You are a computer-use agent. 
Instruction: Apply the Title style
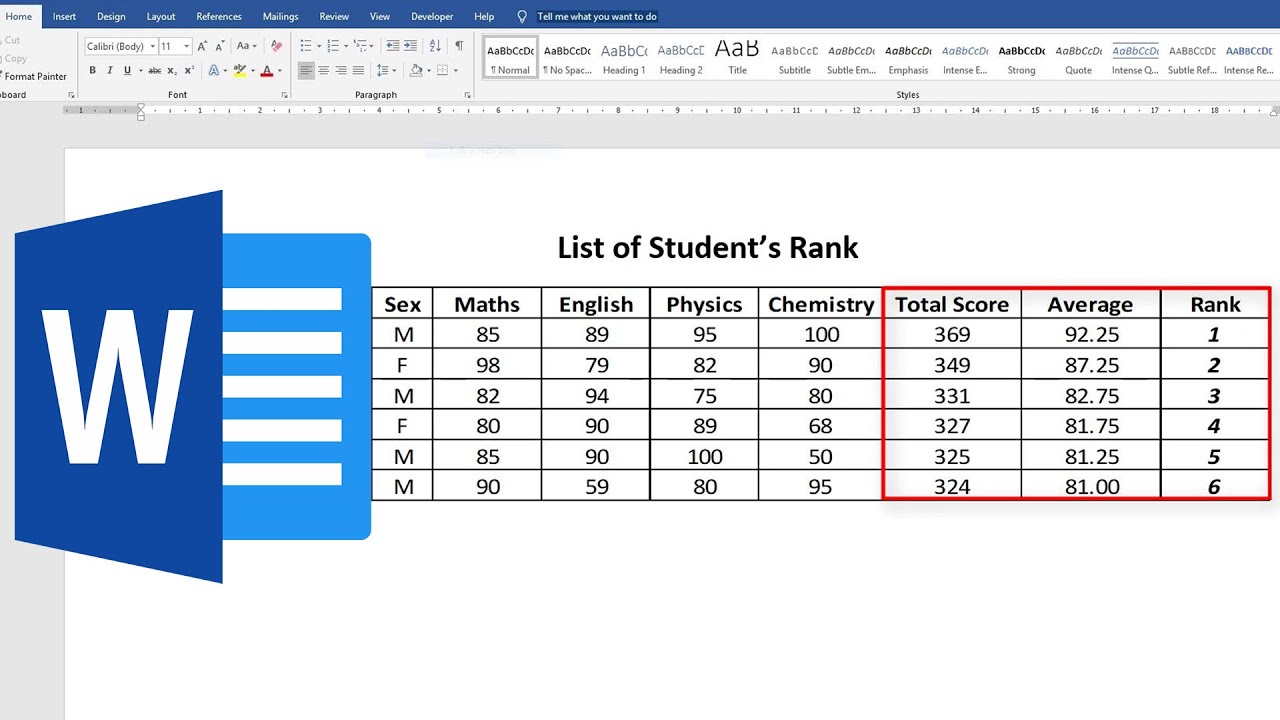(x=738, y=59)
